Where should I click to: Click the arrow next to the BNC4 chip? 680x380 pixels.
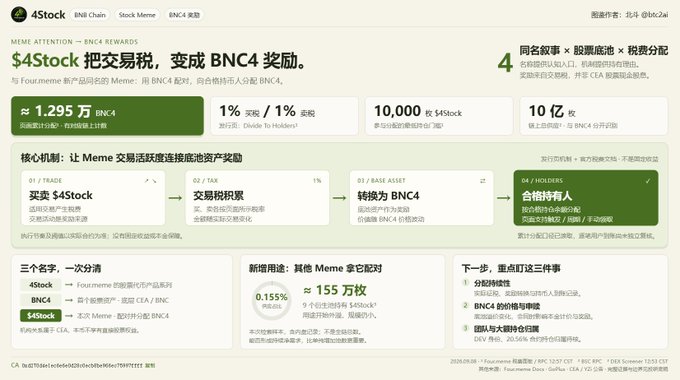[x=69, y=300]
